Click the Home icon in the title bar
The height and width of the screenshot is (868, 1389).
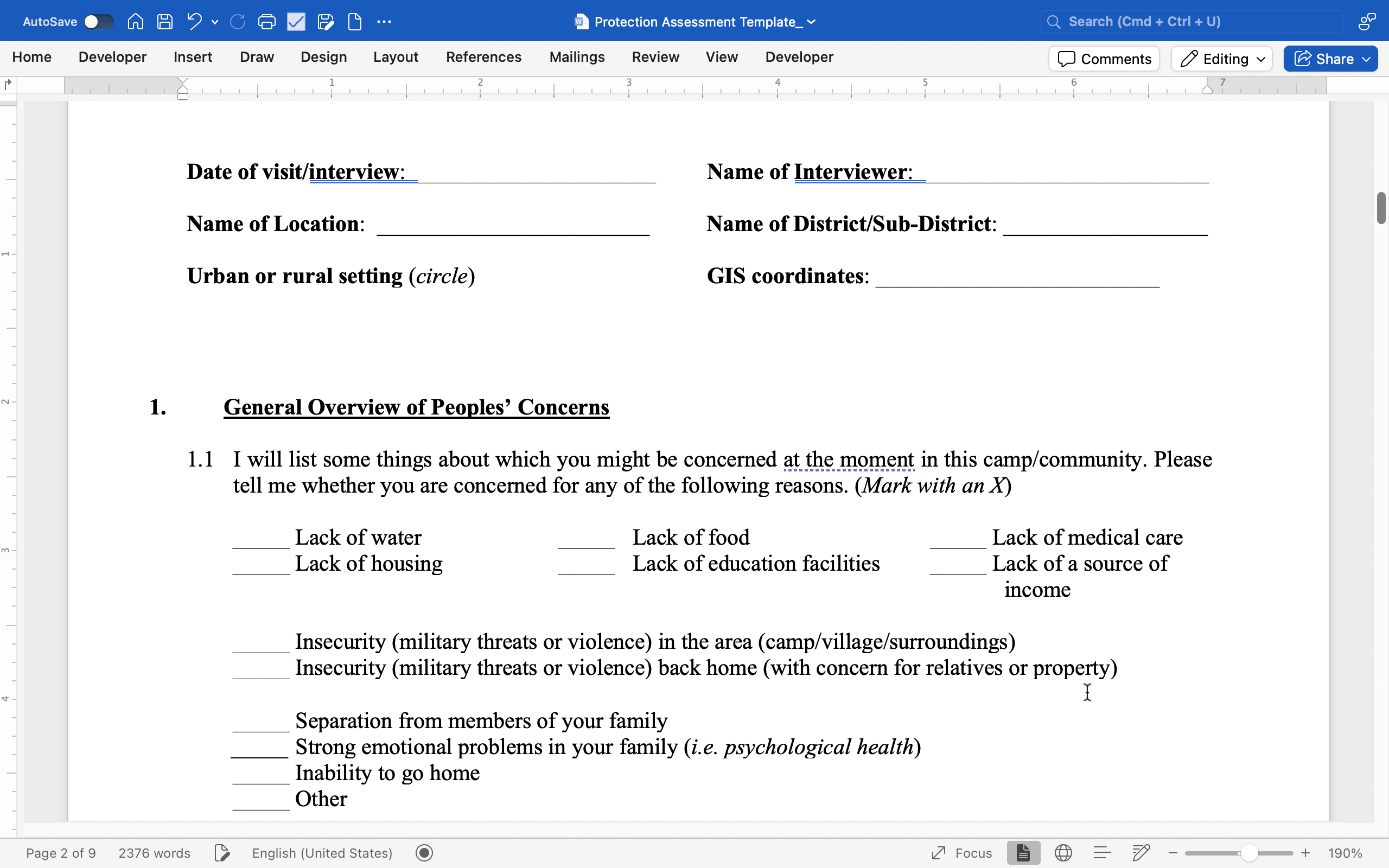pos(136,22)
